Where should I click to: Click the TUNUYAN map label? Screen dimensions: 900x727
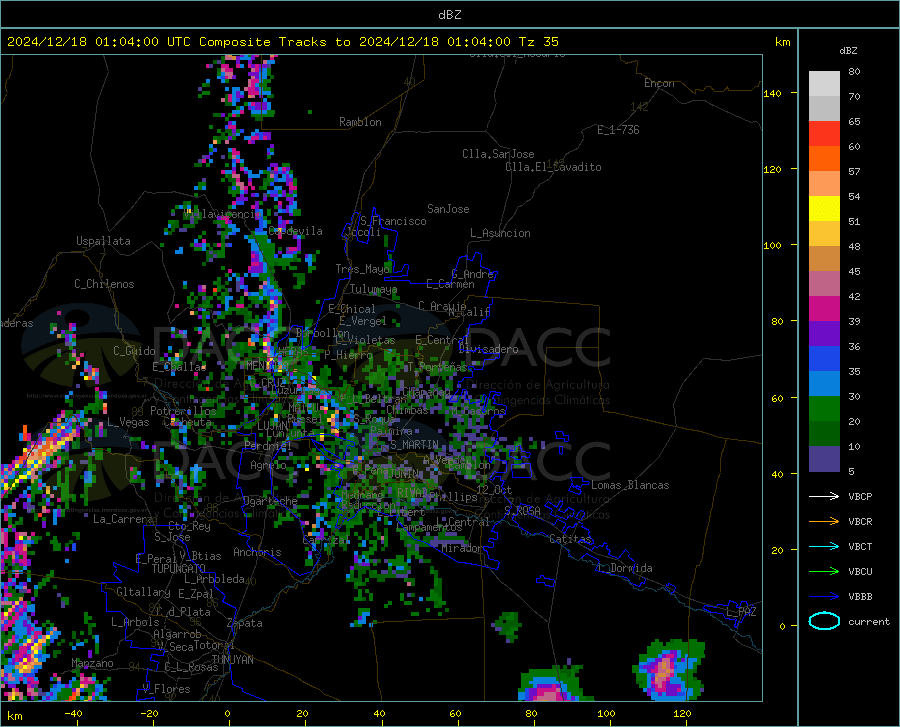coord(232,659)
